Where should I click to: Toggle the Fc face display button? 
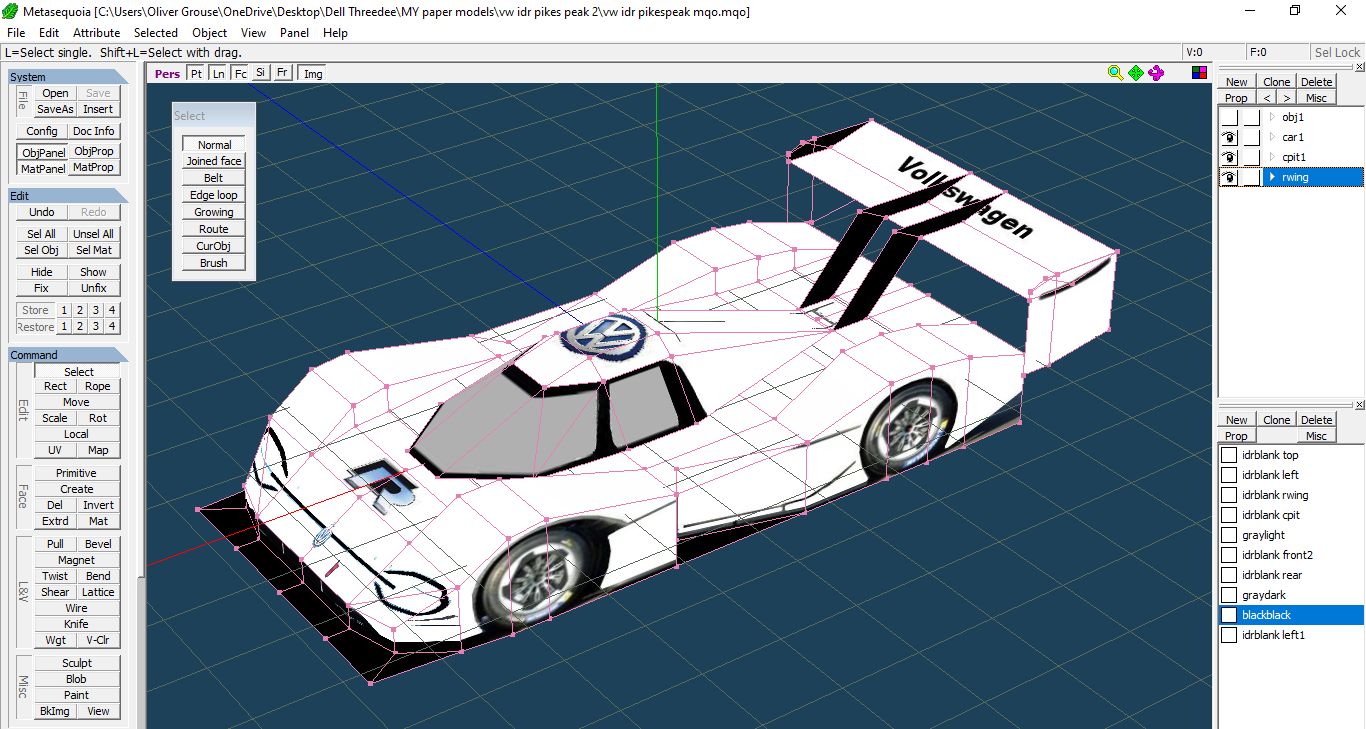tap(240, 73)
